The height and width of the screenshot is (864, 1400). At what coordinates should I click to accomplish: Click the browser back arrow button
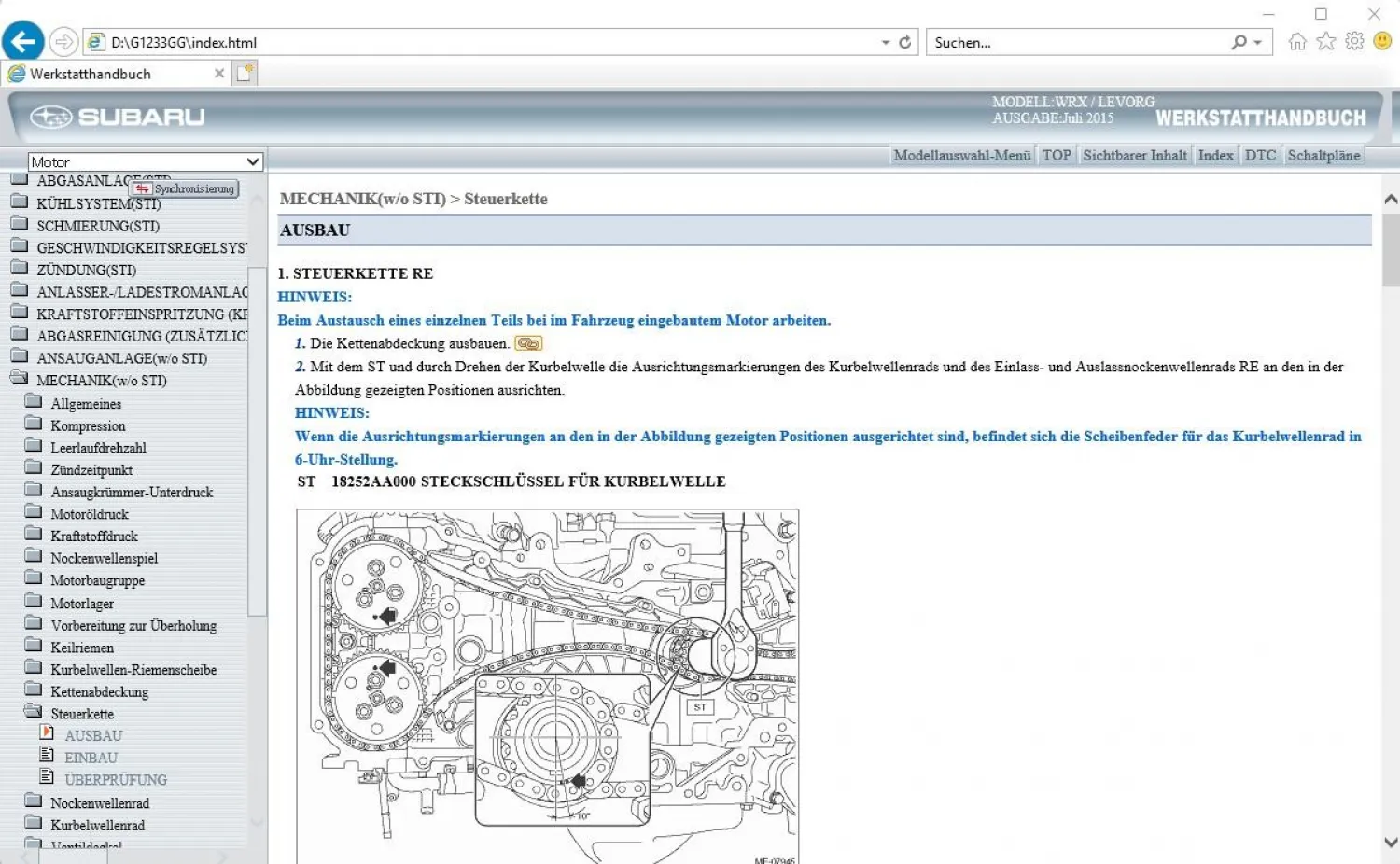[23, 42]
